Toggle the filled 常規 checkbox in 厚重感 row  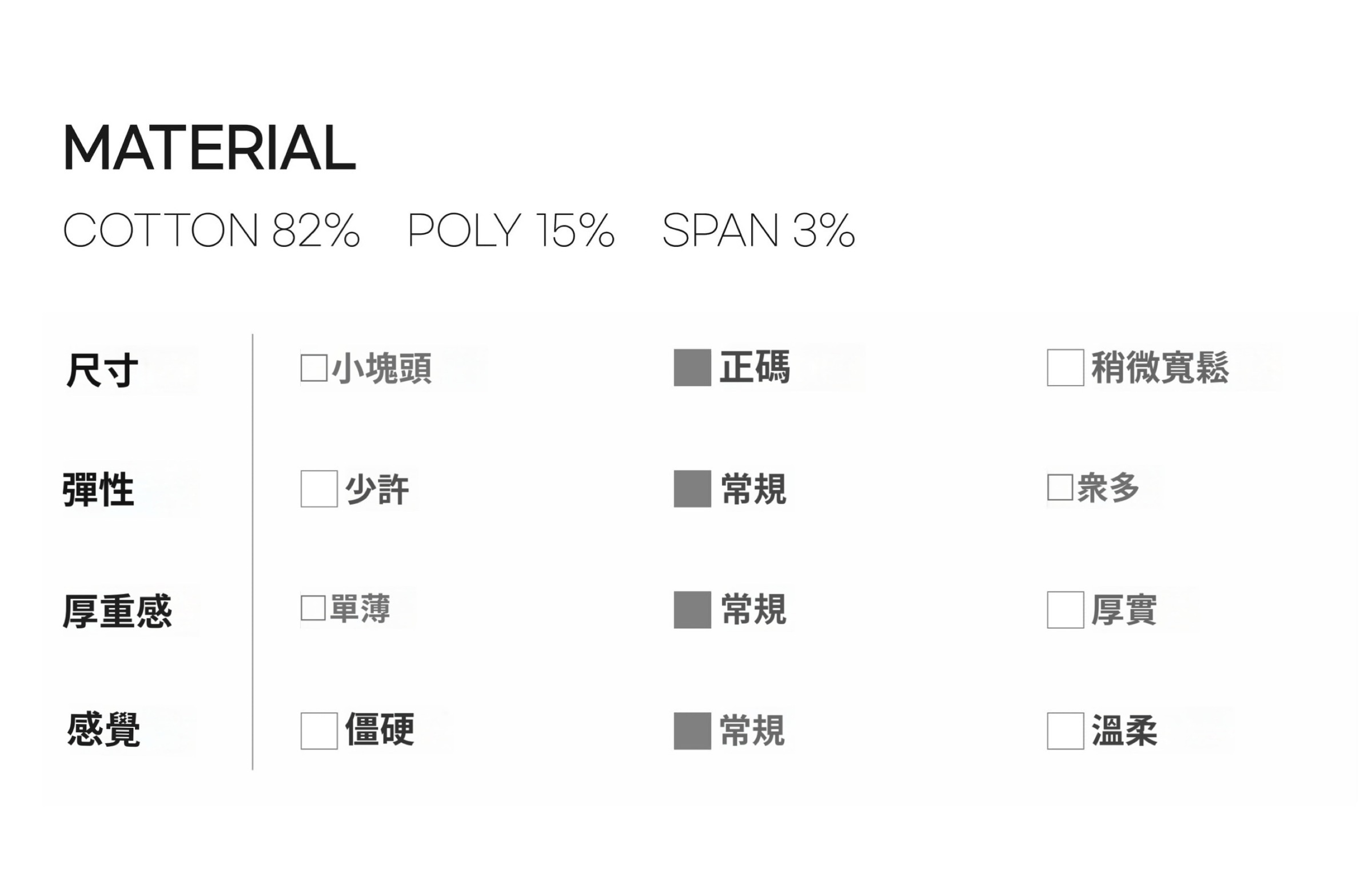[x=692, y=610]
